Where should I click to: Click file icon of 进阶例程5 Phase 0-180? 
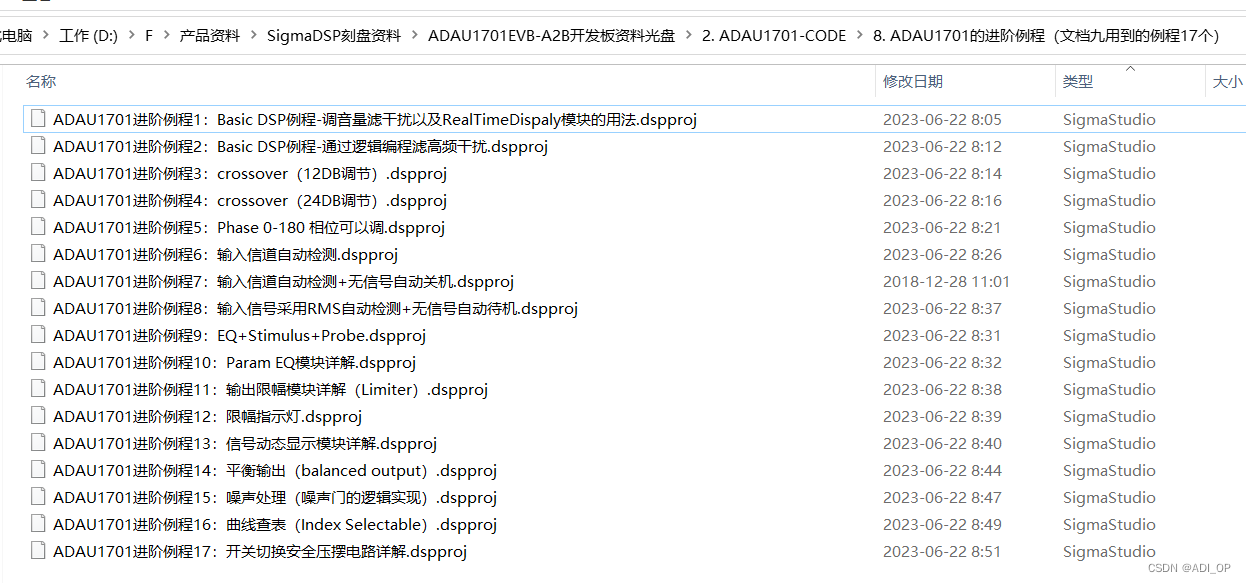click(x=38, y=227)
